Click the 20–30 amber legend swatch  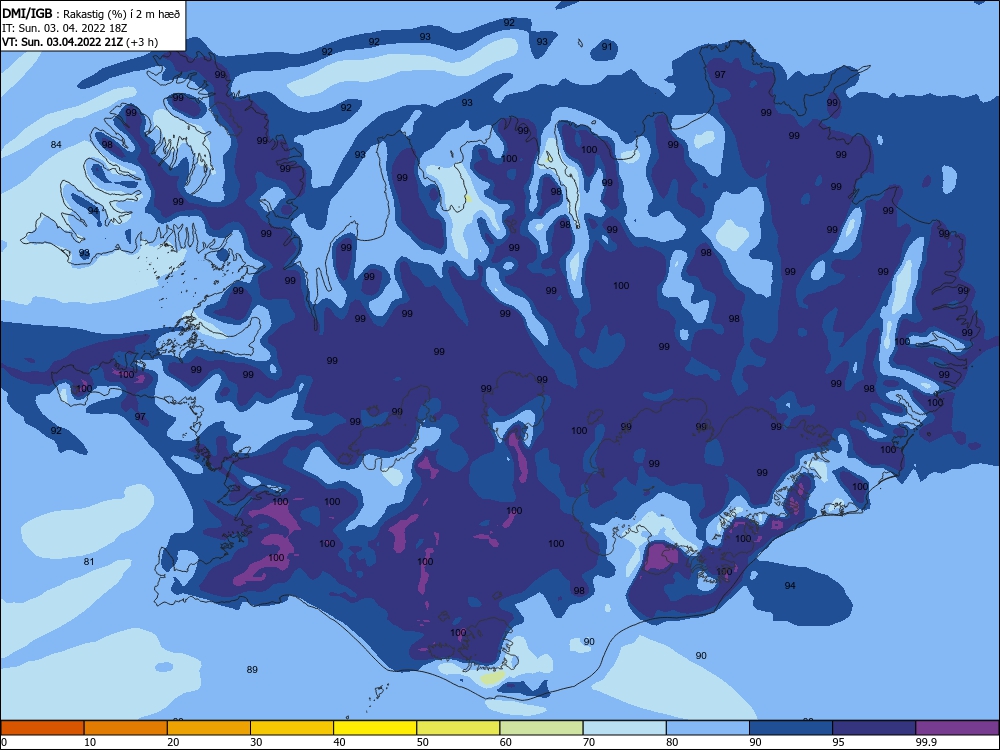[209, 728]
